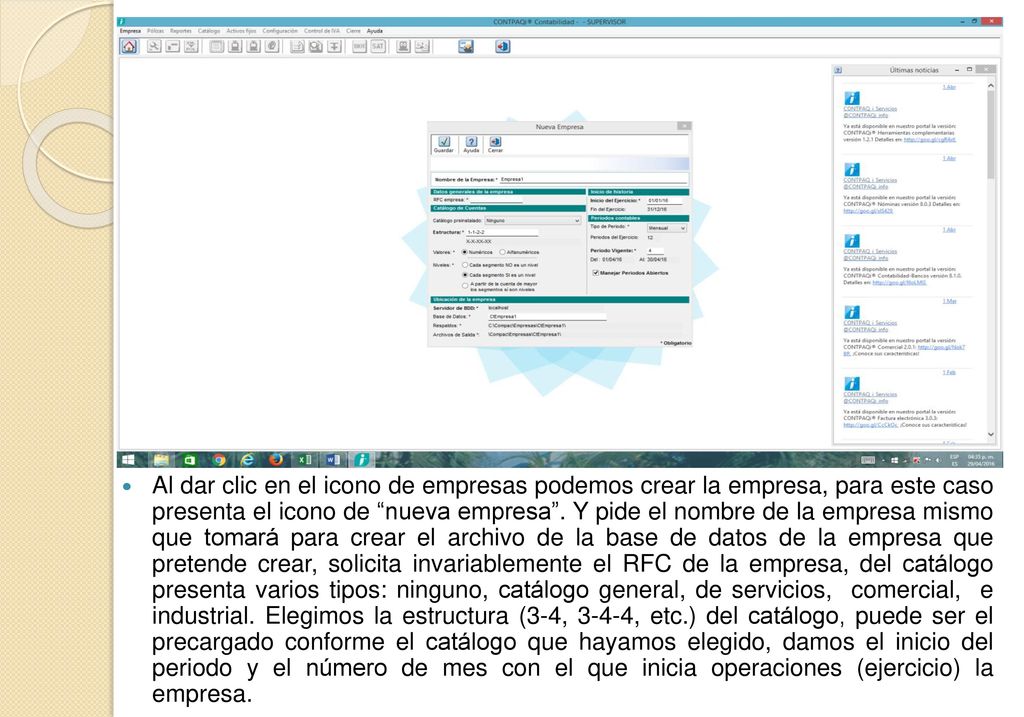Click the Herramientas complementarias news link
This screenshot has width=1024, height=717.
click(929, 140)
